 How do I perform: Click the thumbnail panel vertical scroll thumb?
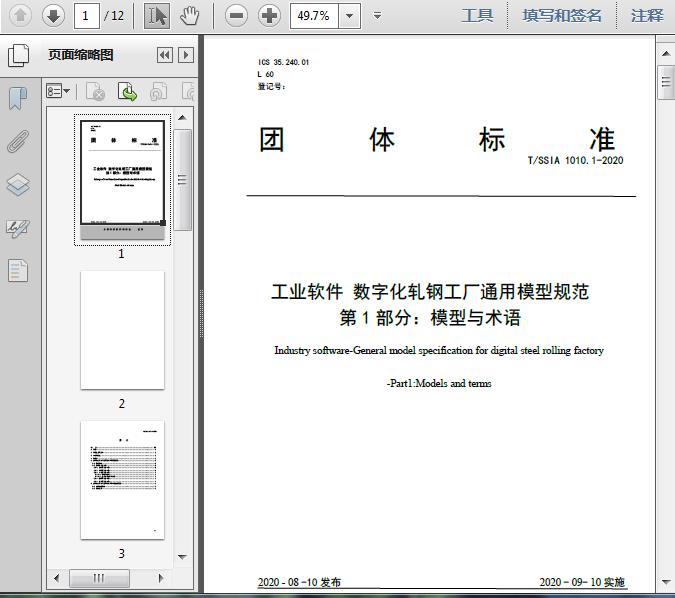coord(183,180)
